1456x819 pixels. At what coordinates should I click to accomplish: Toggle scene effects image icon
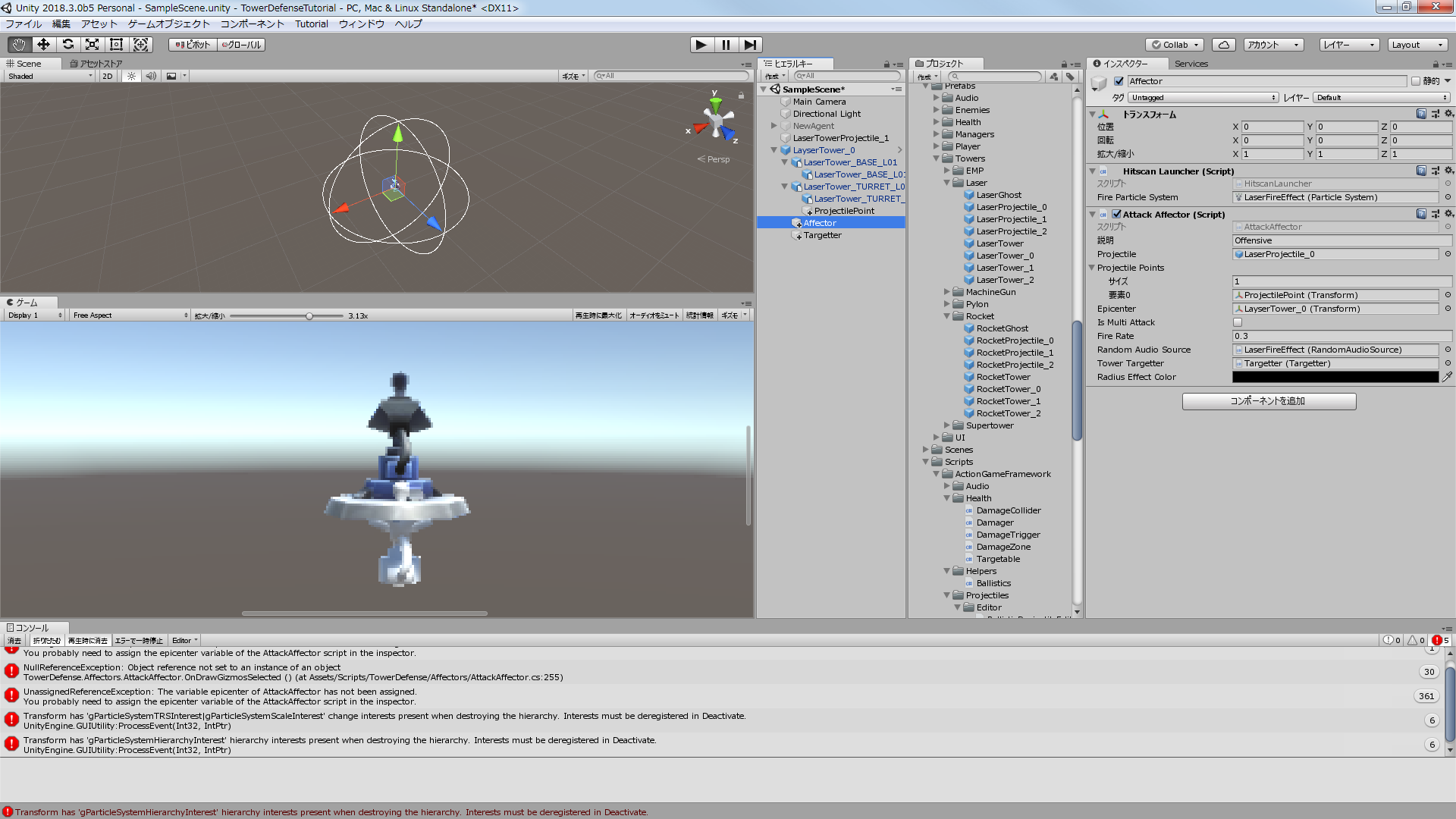point(171,76)
